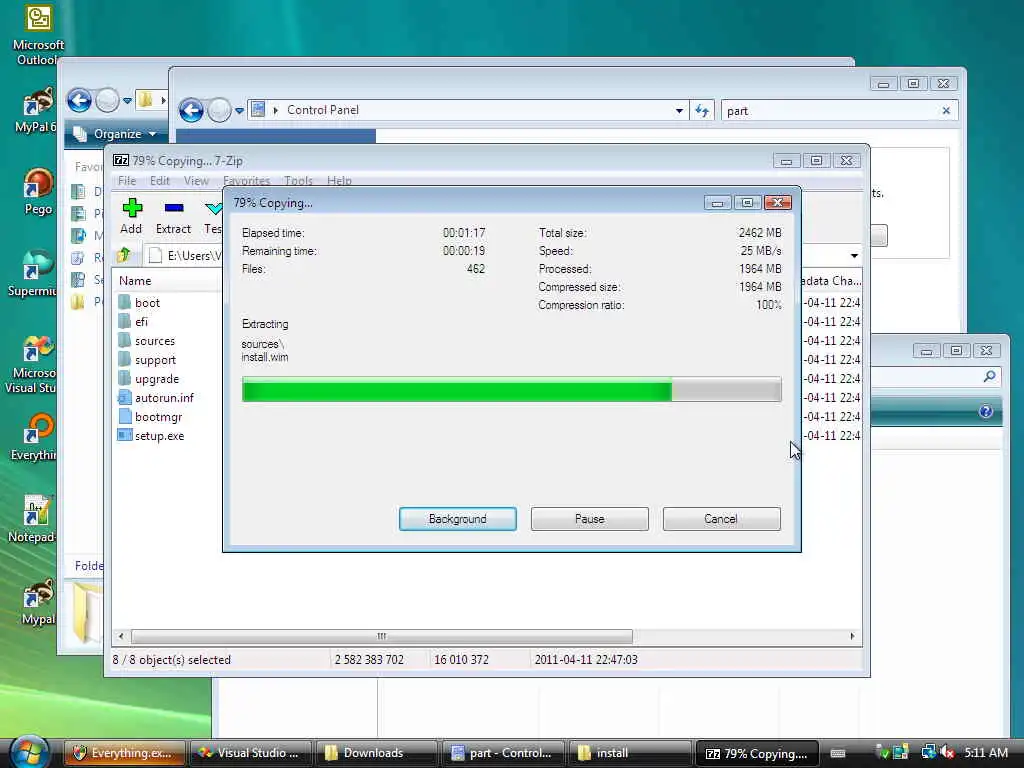Switch to the install taskbar button
The height and width of the screenshot is (768, 1024).
[x=629, y=753]
